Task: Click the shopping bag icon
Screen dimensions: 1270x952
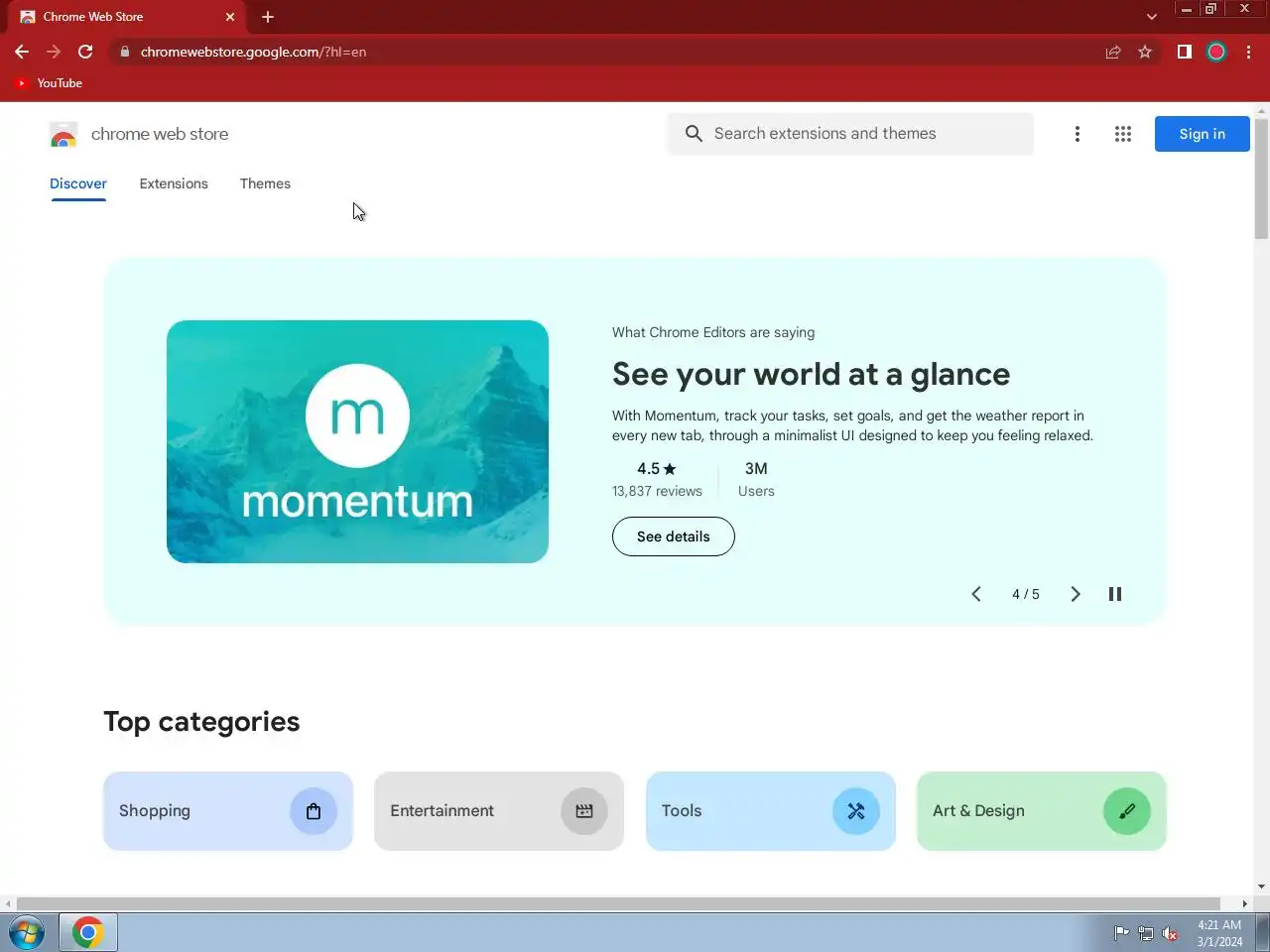Action: tap(314, 811)
